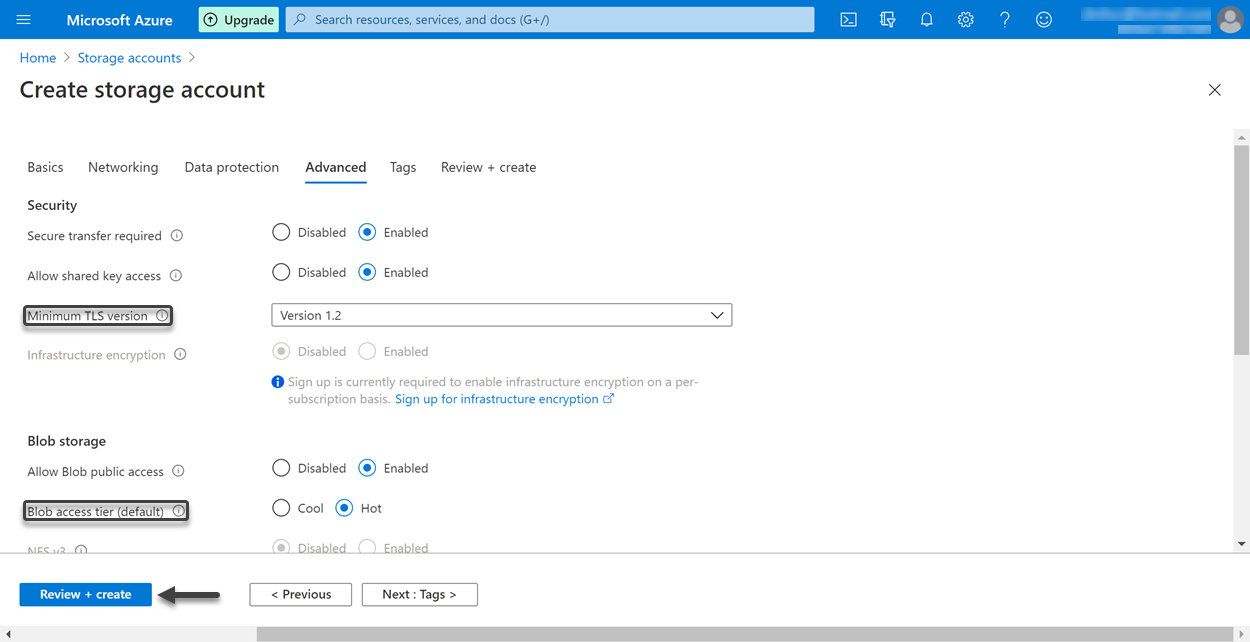Open Cloud Shell from the top bar
Viewport: 1250px width, 642px height.
click(848, 20)
